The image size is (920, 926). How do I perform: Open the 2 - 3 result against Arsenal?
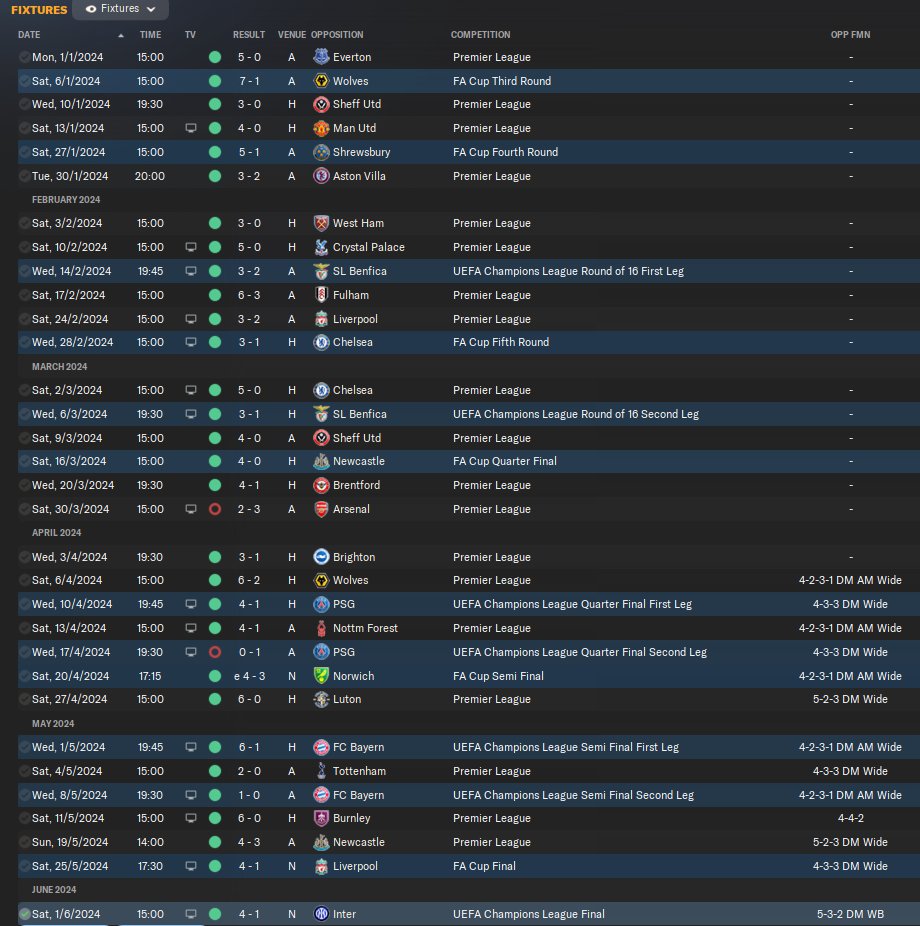point(249,509)
